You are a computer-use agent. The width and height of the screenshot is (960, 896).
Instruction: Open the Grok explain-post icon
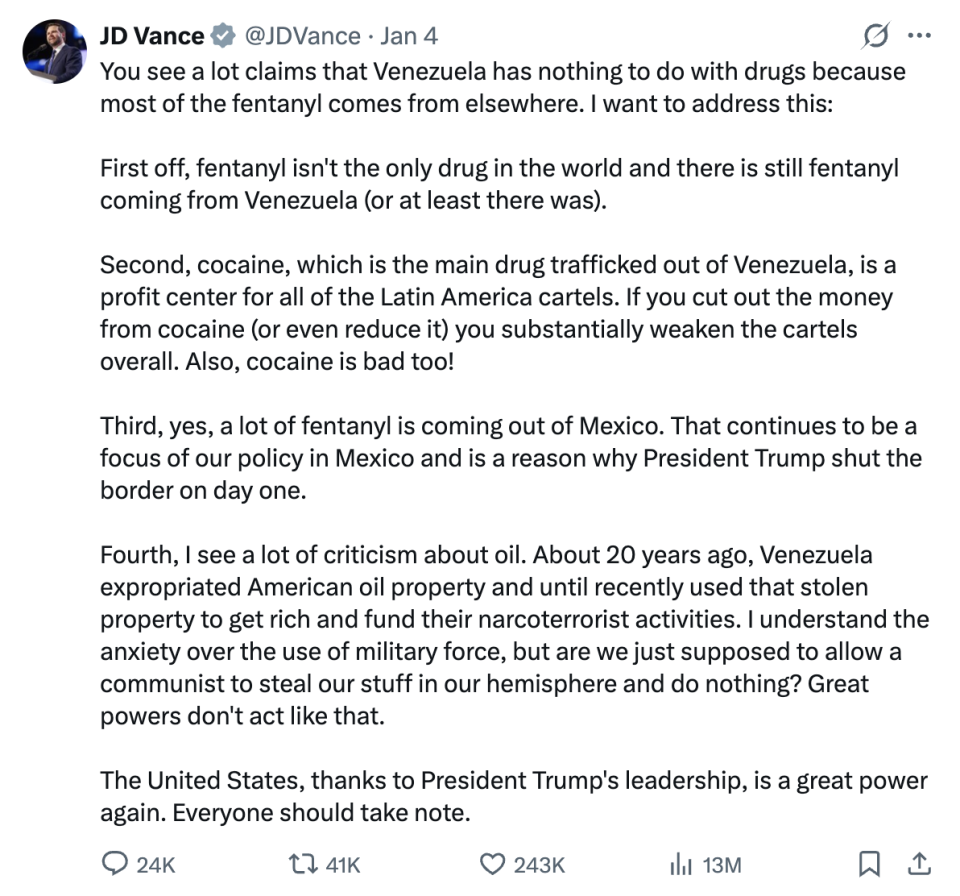pyautogui.click(x=876, y=37)
